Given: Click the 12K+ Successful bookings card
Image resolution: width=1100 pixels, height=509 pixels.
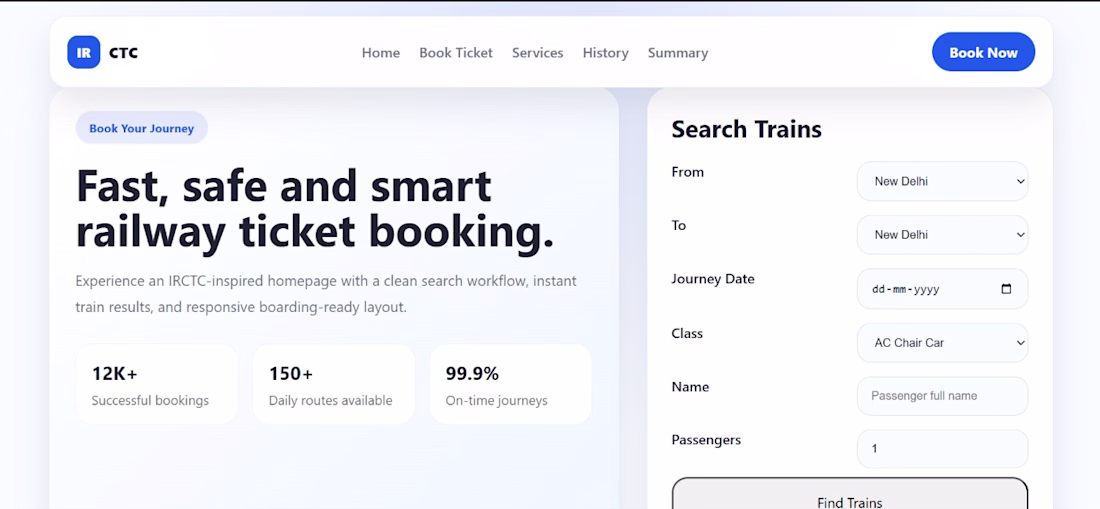Looking at the screenshot, I should pyautogui.click(x=156, y=384).
